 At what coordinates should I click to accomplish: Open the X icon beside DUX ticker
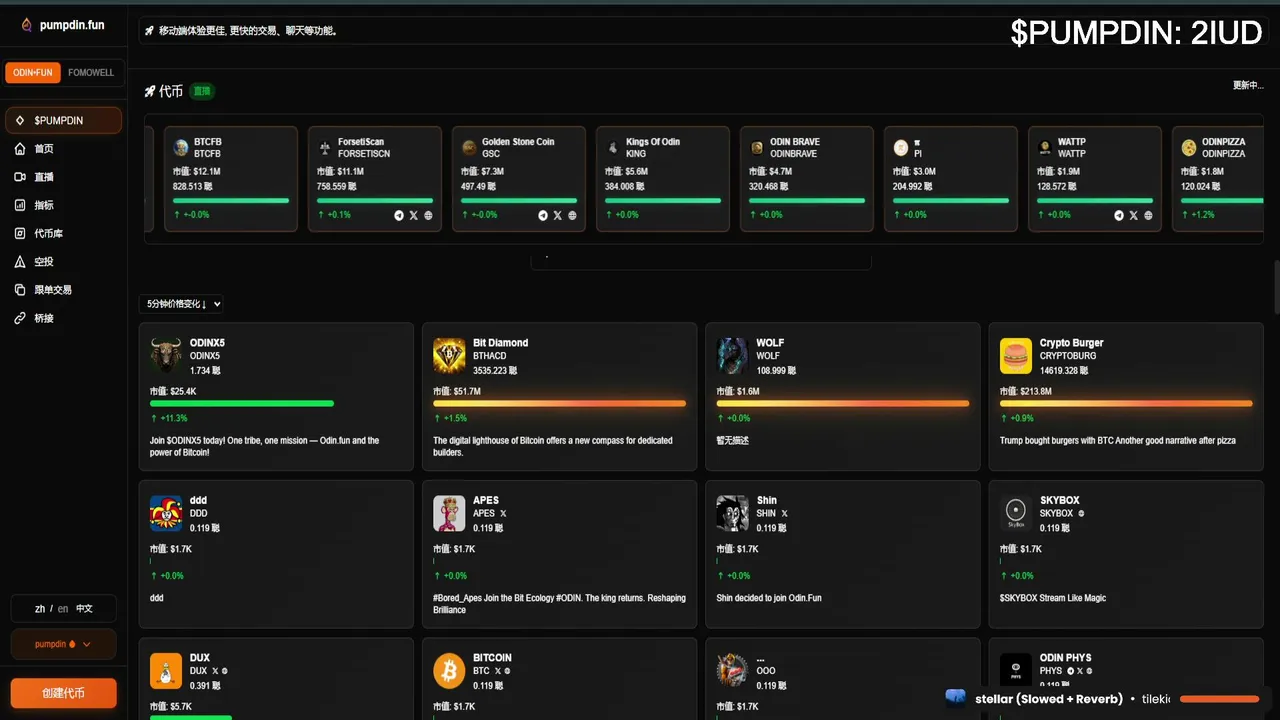click(216, 671)
